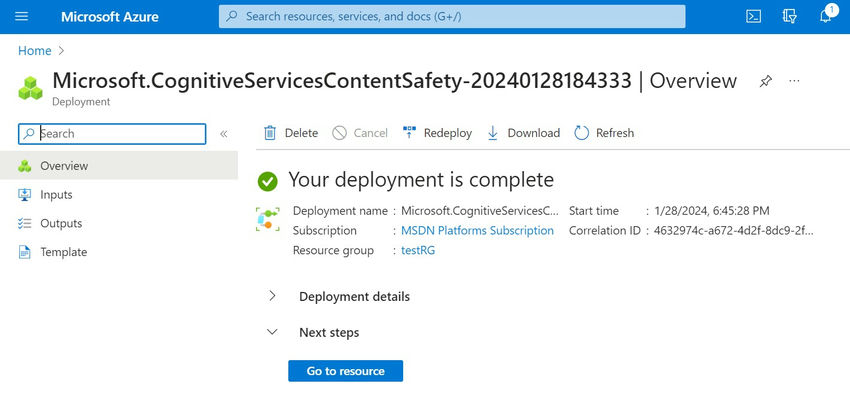Click the sidebar search magnifier icon

[30, 134]
